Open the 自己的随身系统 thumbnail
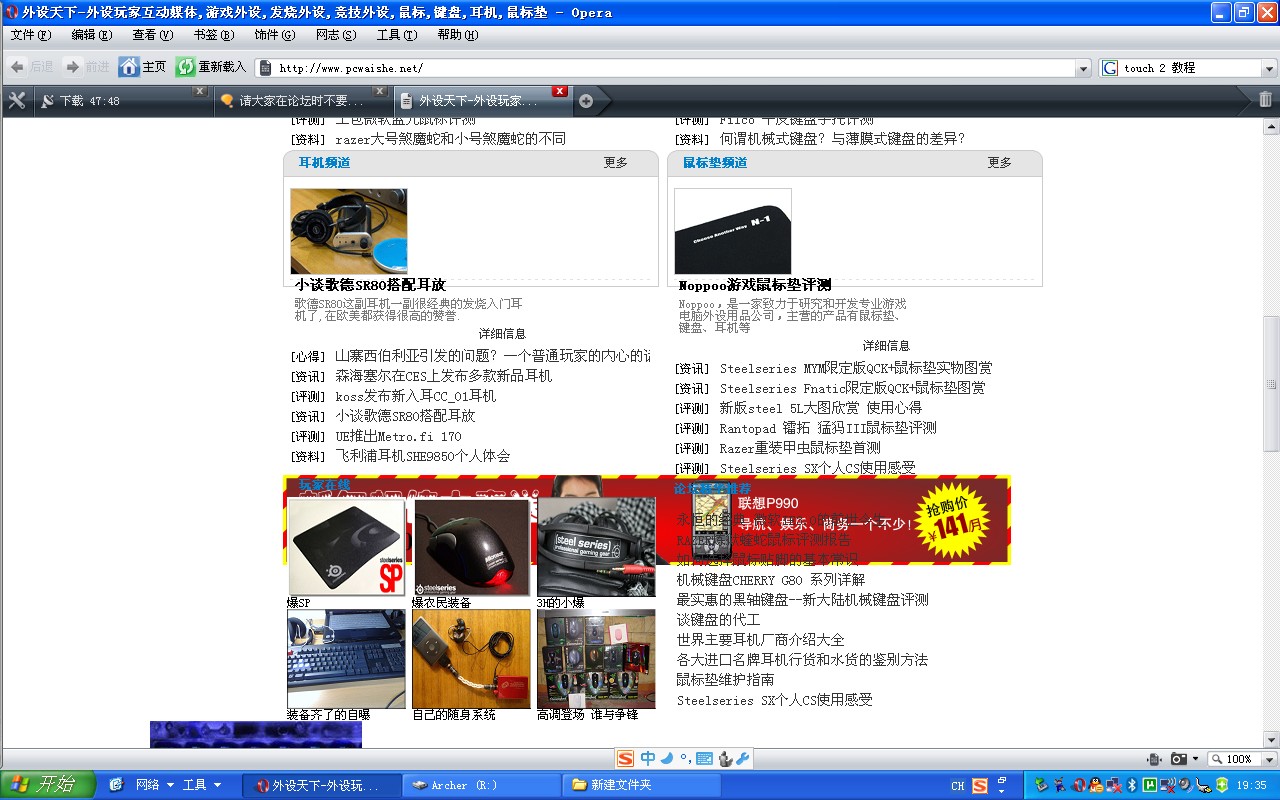The width and height of the screenshot is (1280, 800). point(471,659)
